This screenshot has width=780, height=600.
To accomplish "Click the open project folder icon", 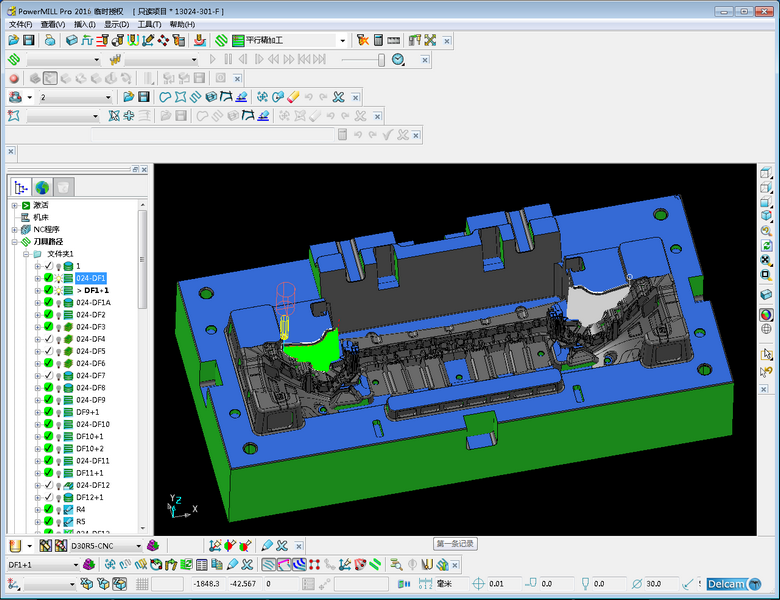I will (13, 41).
